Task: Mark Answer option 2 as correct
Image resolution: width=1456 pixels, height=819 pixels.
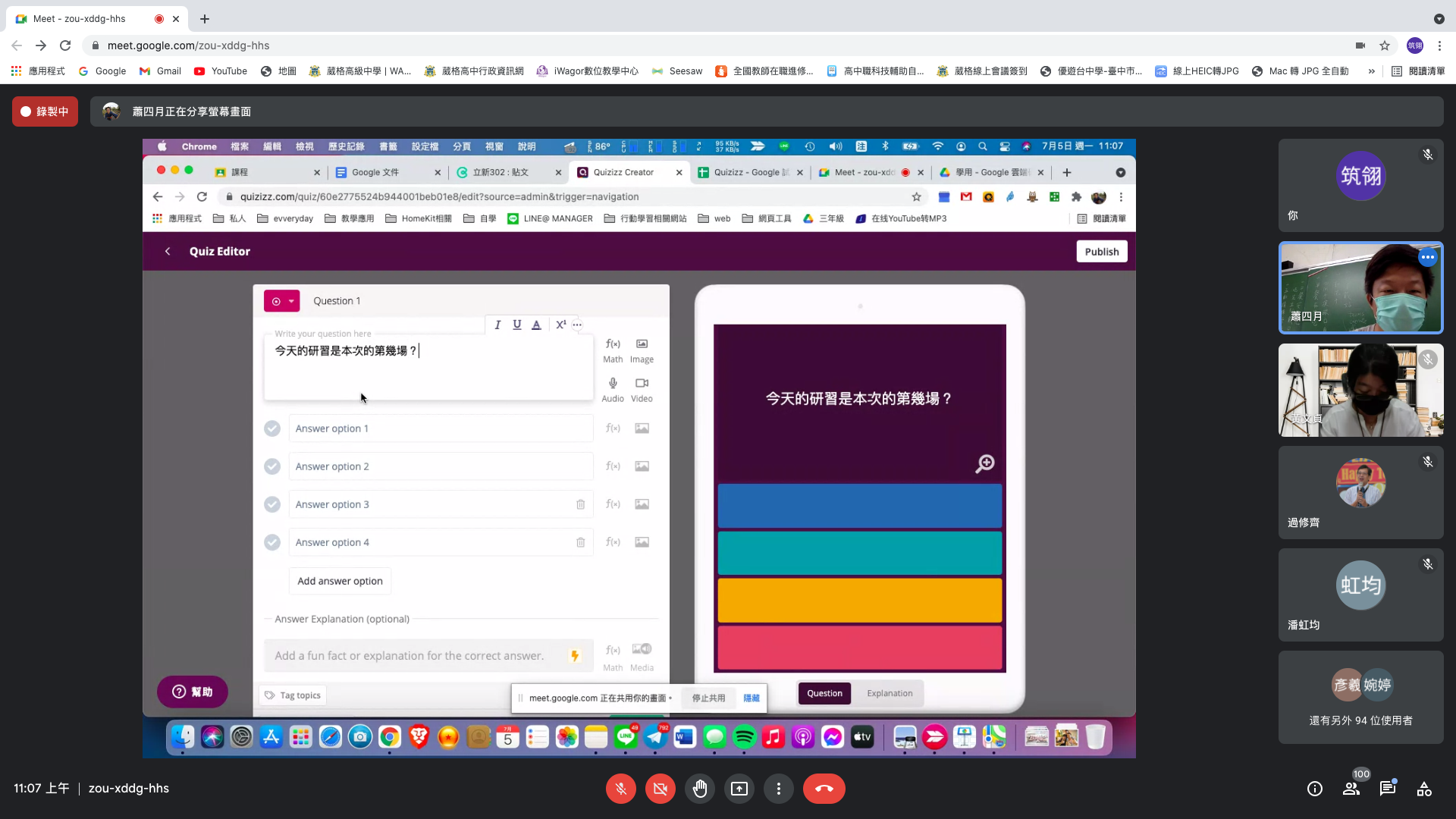Action: click(x=272, y=466)
